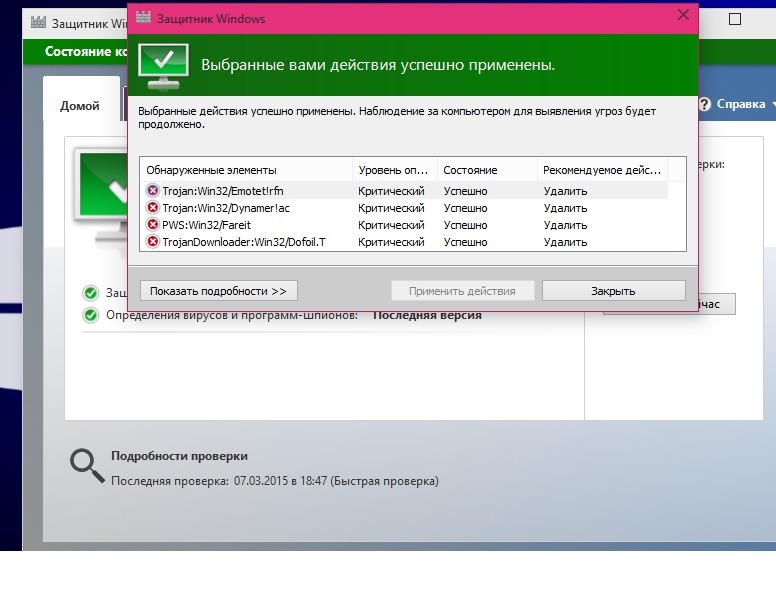
Task: Click Удалить action in the Fareit row
Action: (565, 225)
